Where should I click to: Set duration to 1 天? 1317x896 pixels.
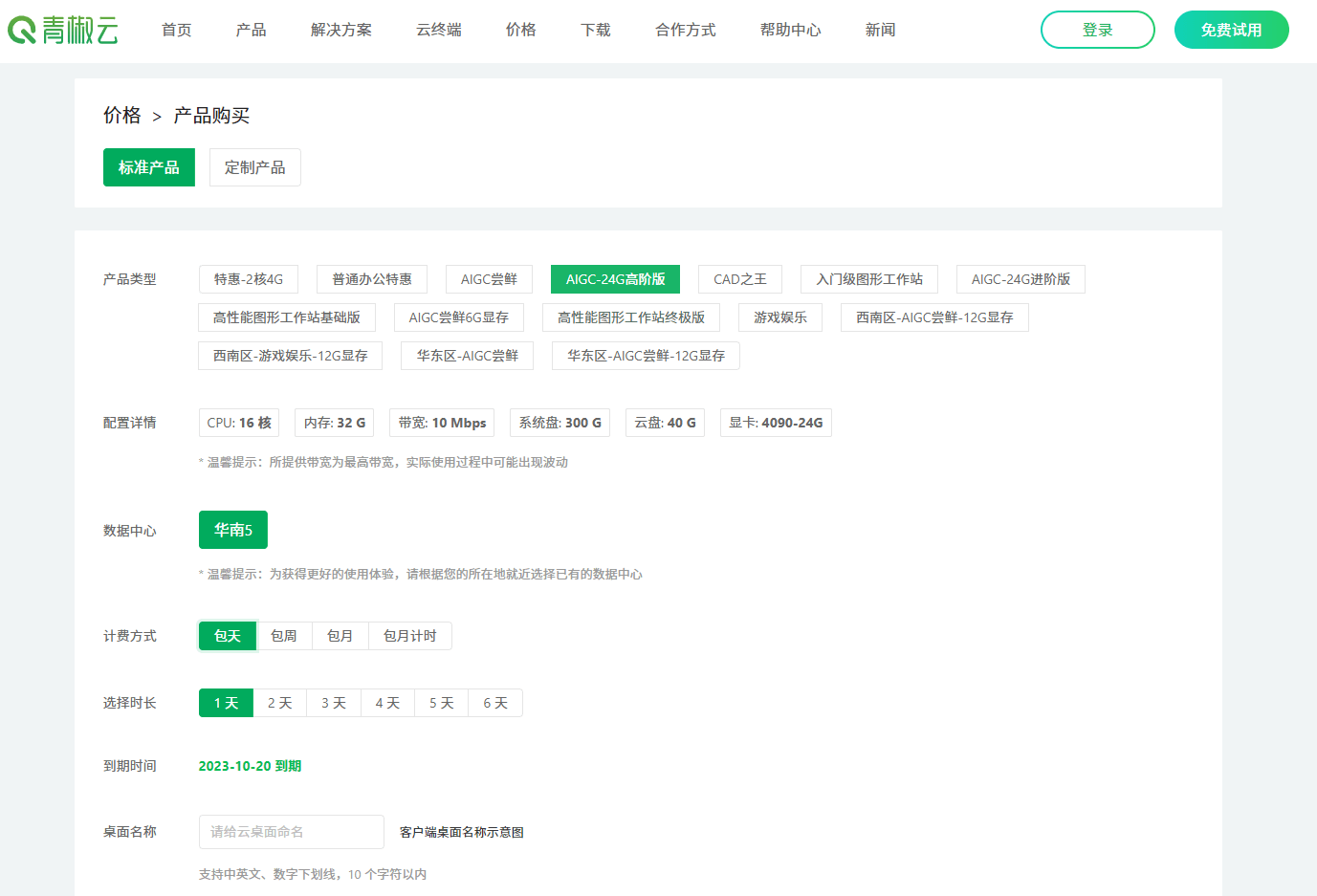(226, 703)
